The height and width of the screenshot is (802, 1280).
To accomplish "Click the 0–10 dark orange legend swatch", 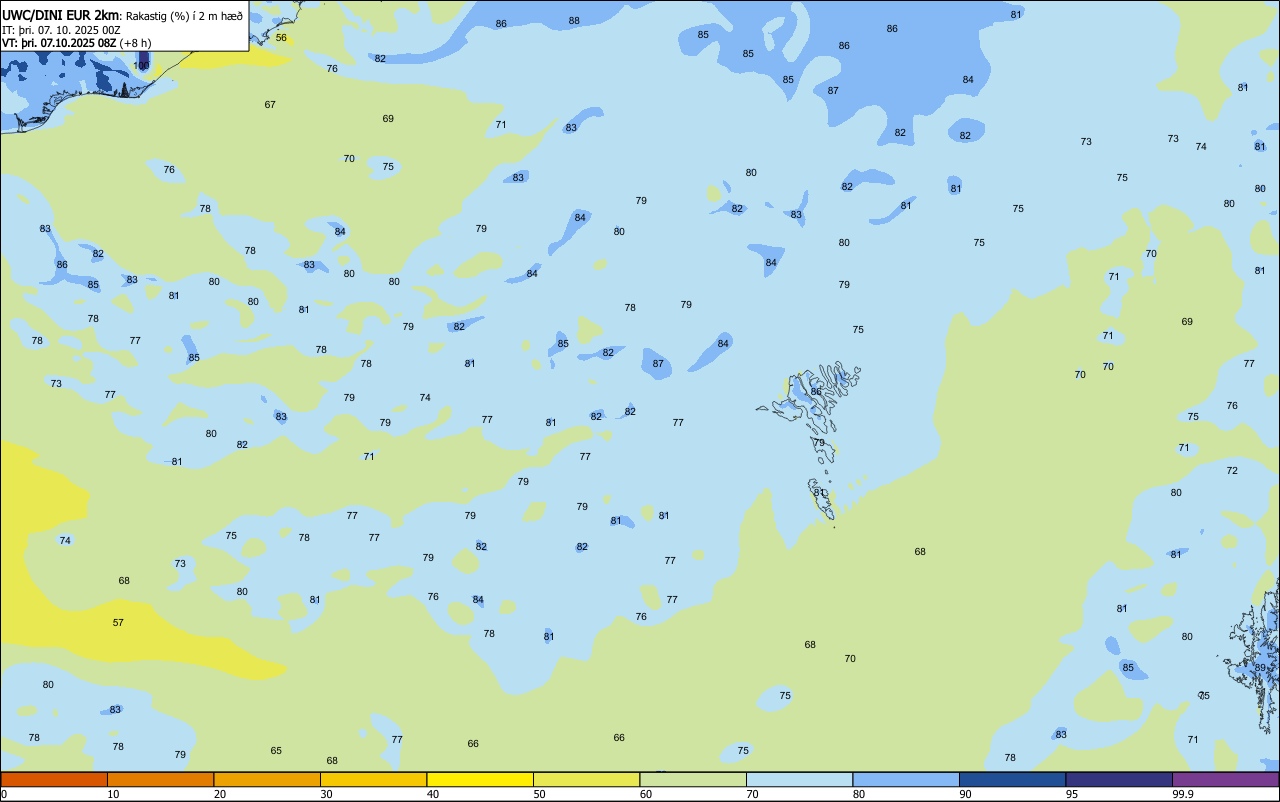I will tap(54, 779).
